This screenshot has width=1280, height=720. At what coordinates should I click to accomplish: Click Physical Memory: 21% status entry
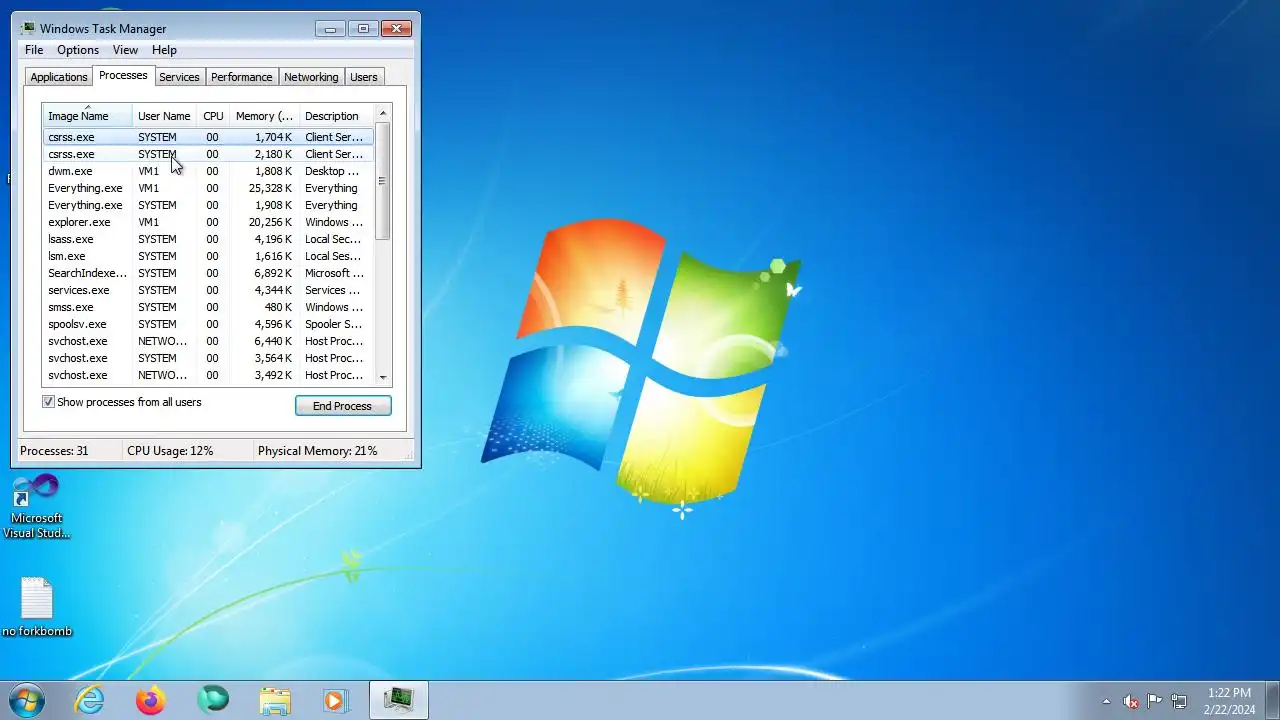[x=318, y=451]
